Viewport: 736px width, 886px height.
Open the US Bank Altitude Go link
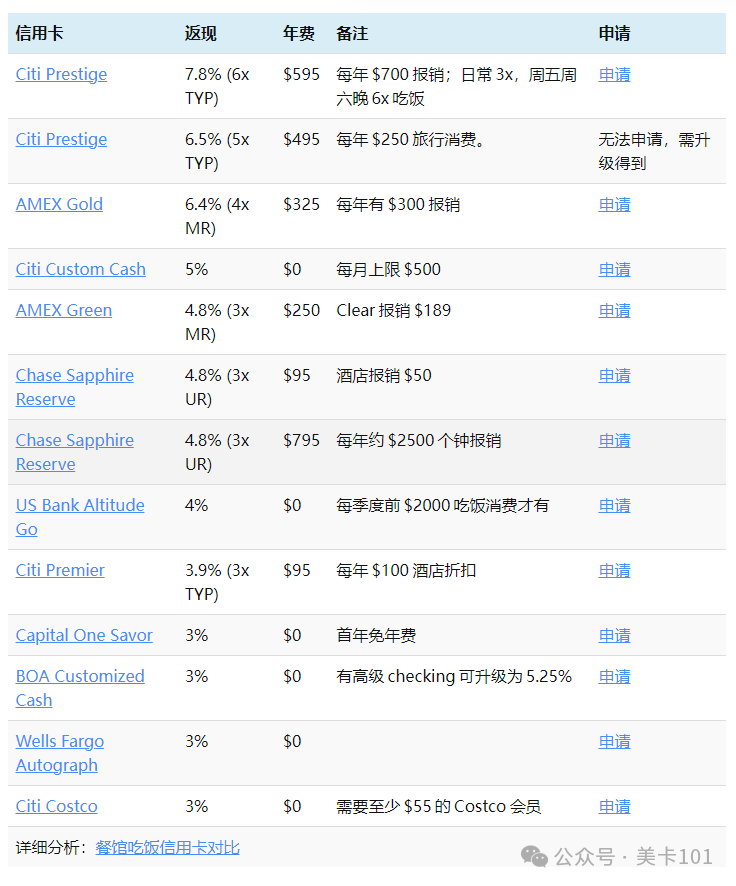pos(80,517)
